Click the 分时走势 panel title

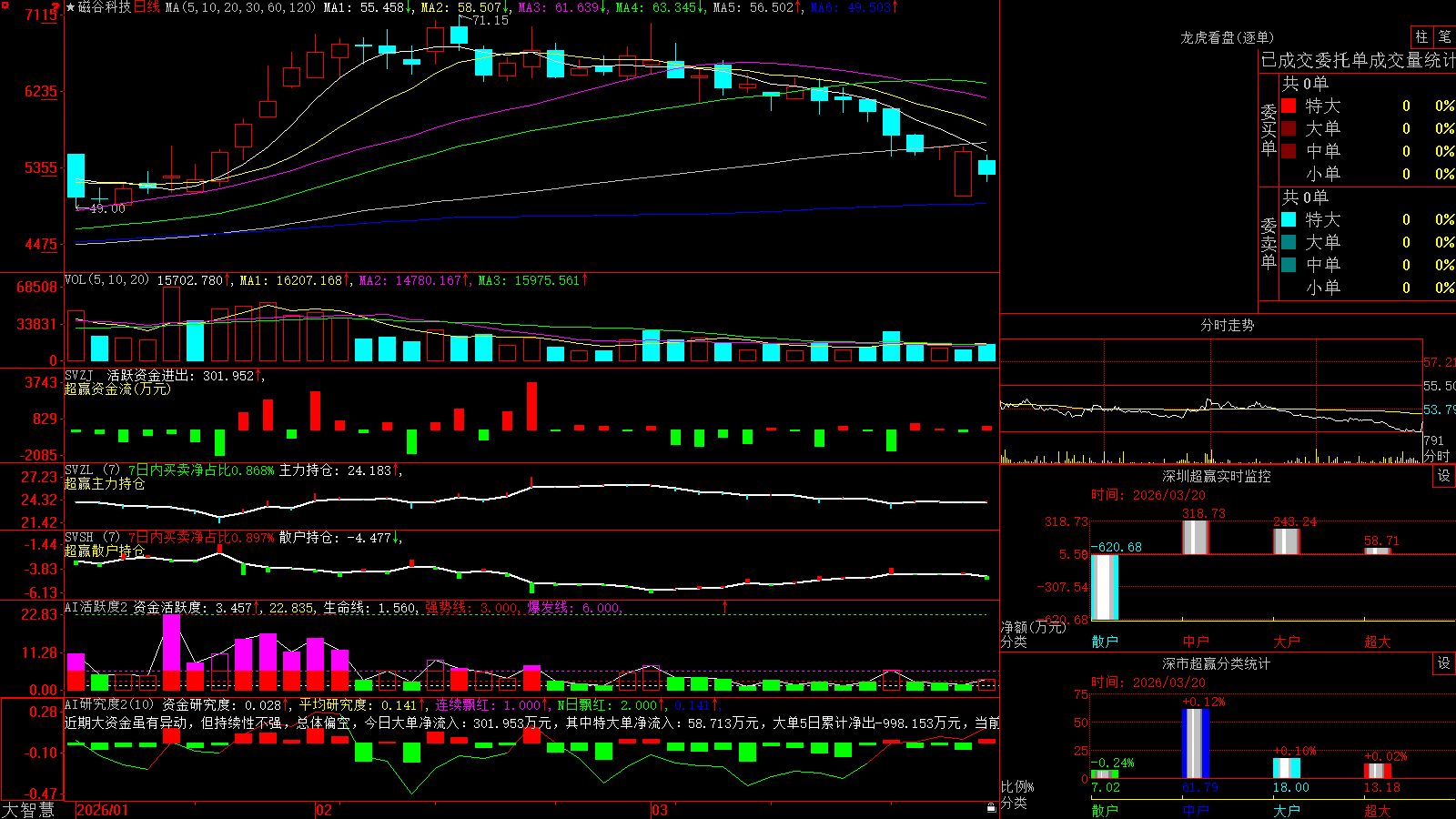click(x=1227, y=325)
